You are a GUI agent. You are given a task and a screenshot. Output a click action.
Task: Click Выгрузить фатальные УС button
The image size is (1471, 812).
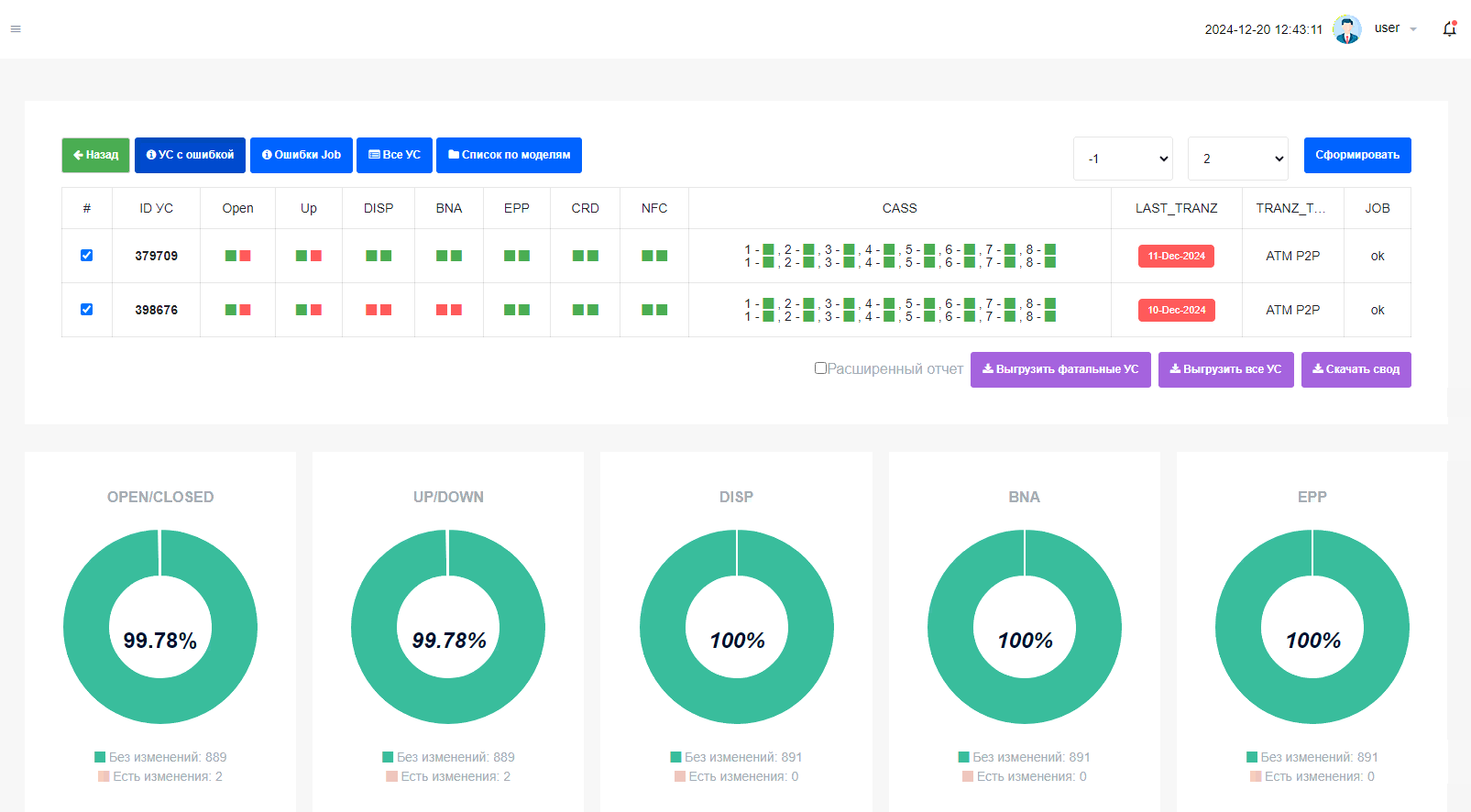[x=1060, y=369]
